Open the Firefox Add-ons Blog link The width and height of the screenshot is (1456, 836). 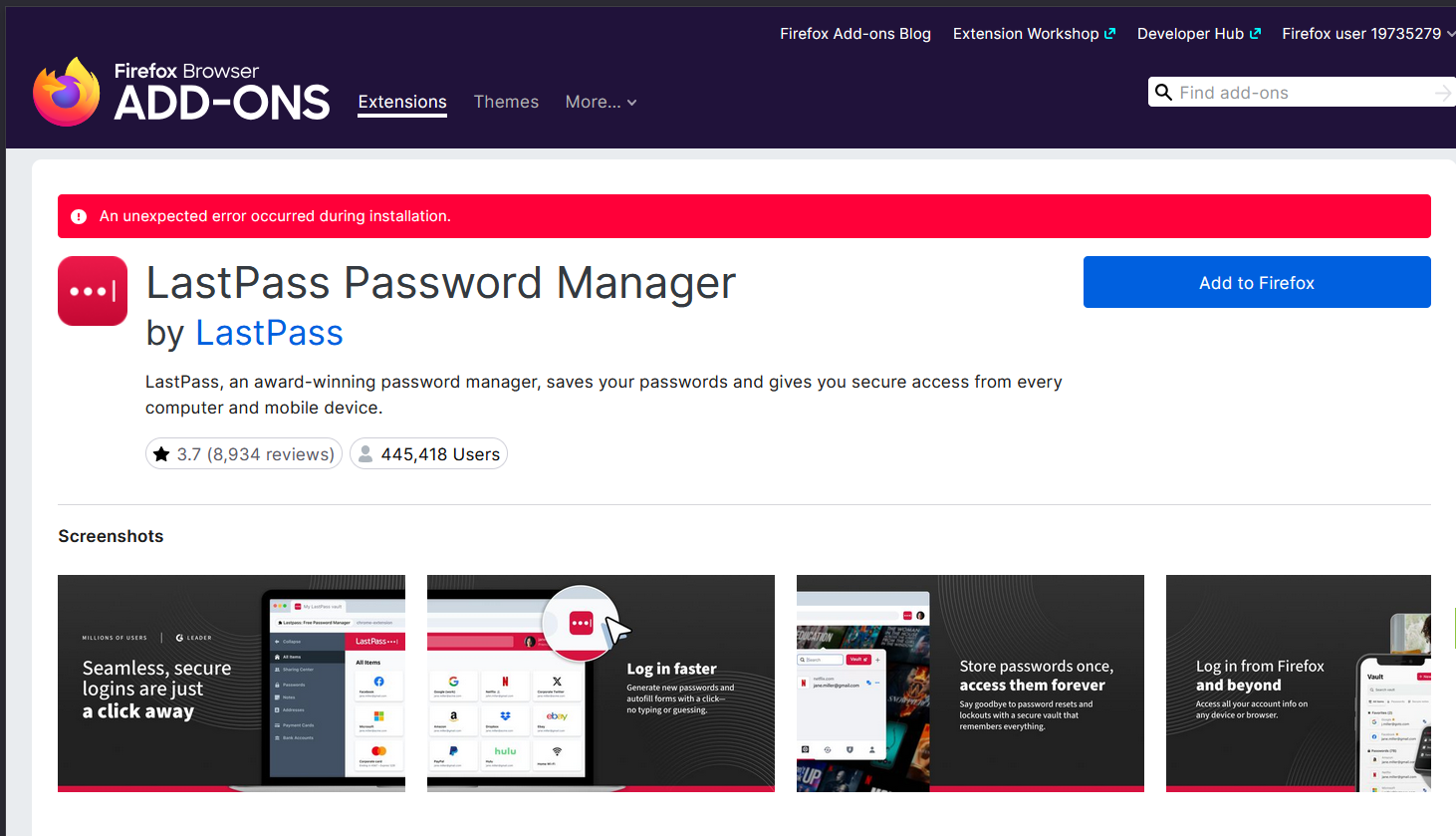tap(855, 34)
